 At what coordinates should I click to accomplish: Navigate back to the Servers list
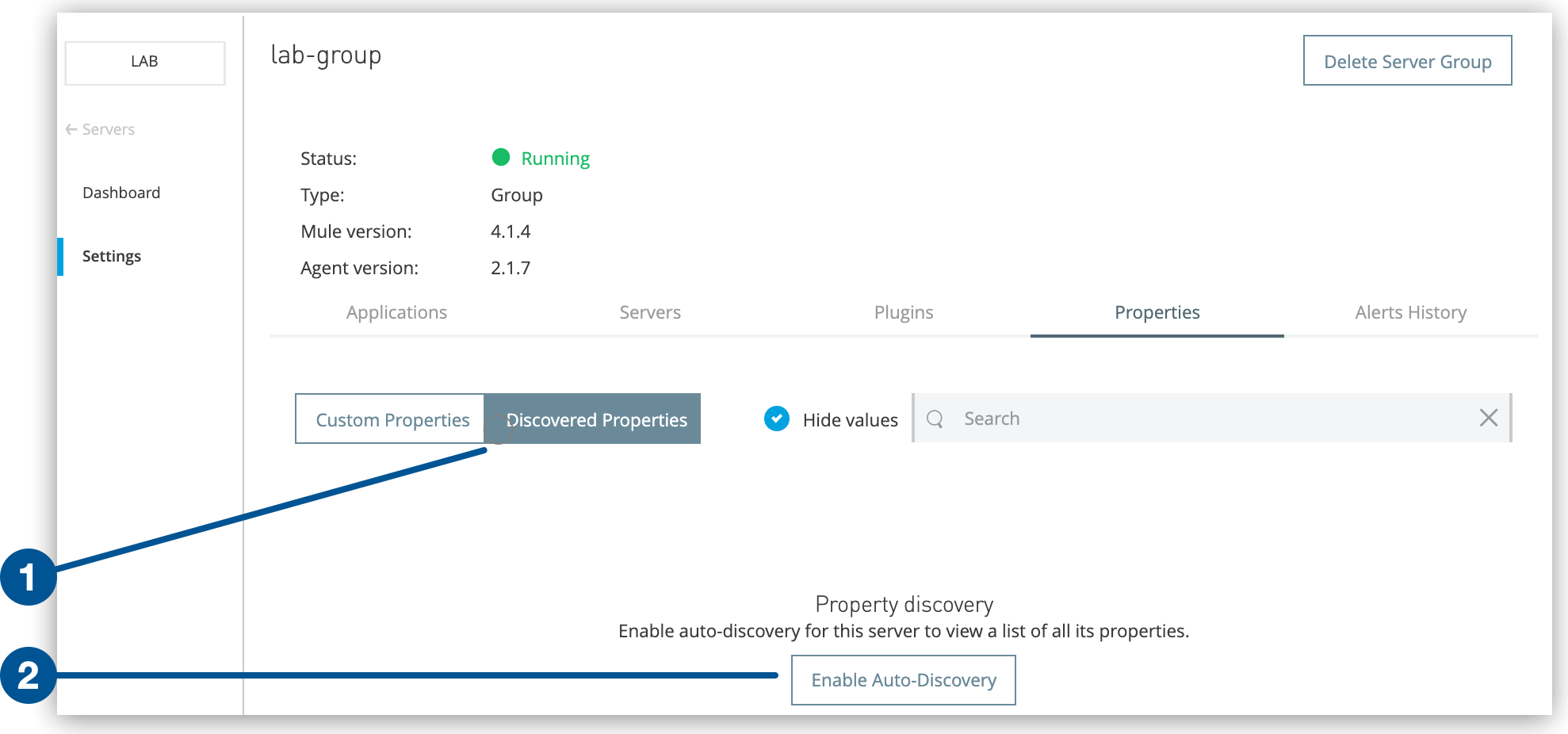click(x=108, y=128)
